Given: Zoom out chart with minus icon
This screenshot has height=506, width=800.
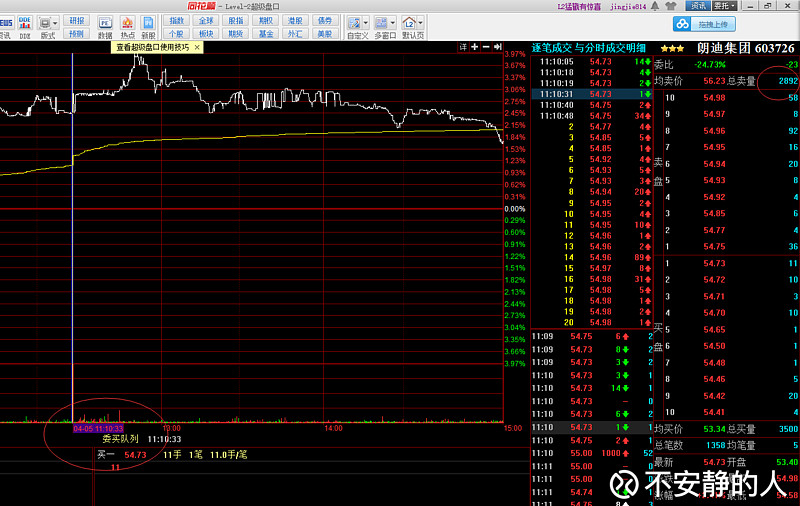Looking at the screenshot, I should (485, 47).
